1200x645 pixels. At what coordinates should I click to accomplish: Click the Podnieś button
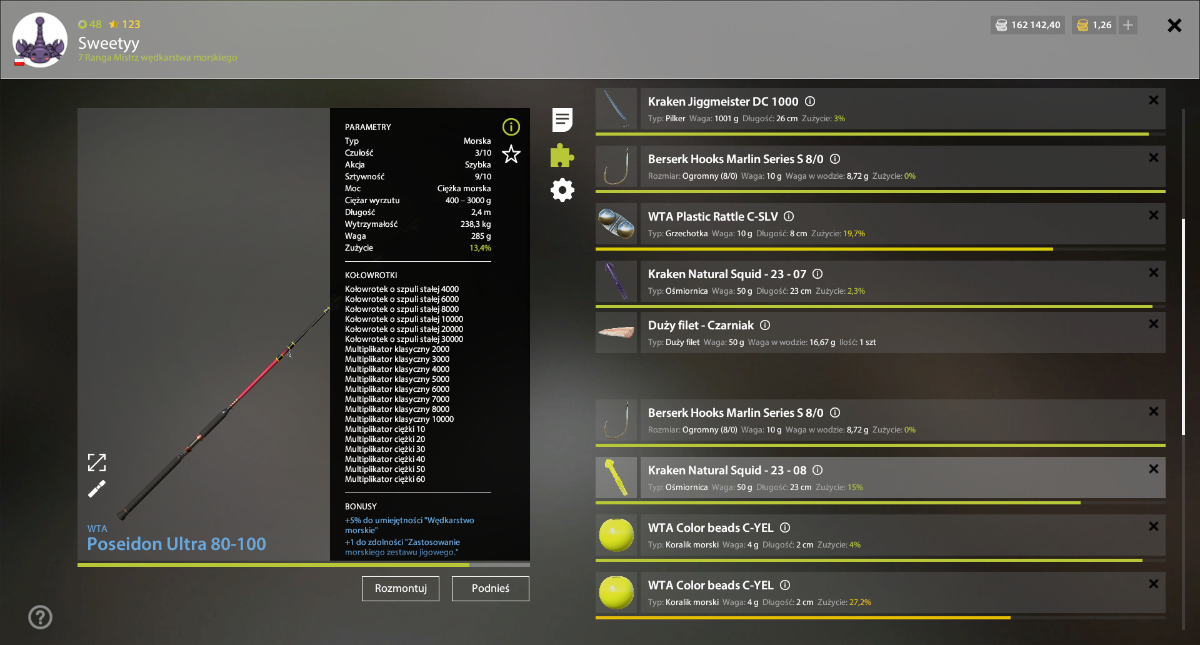click(491, 588)
